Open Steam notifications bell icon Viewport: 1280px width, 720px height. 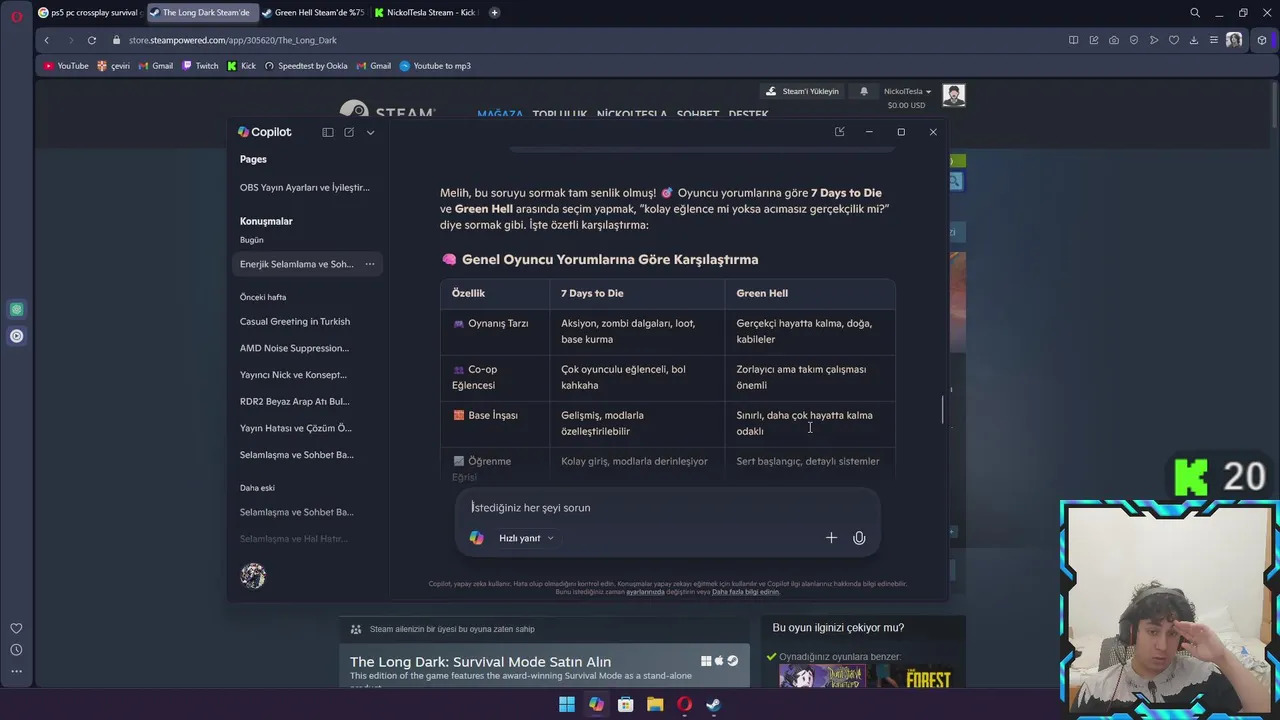pyautogui.click(x=864, y=91)
